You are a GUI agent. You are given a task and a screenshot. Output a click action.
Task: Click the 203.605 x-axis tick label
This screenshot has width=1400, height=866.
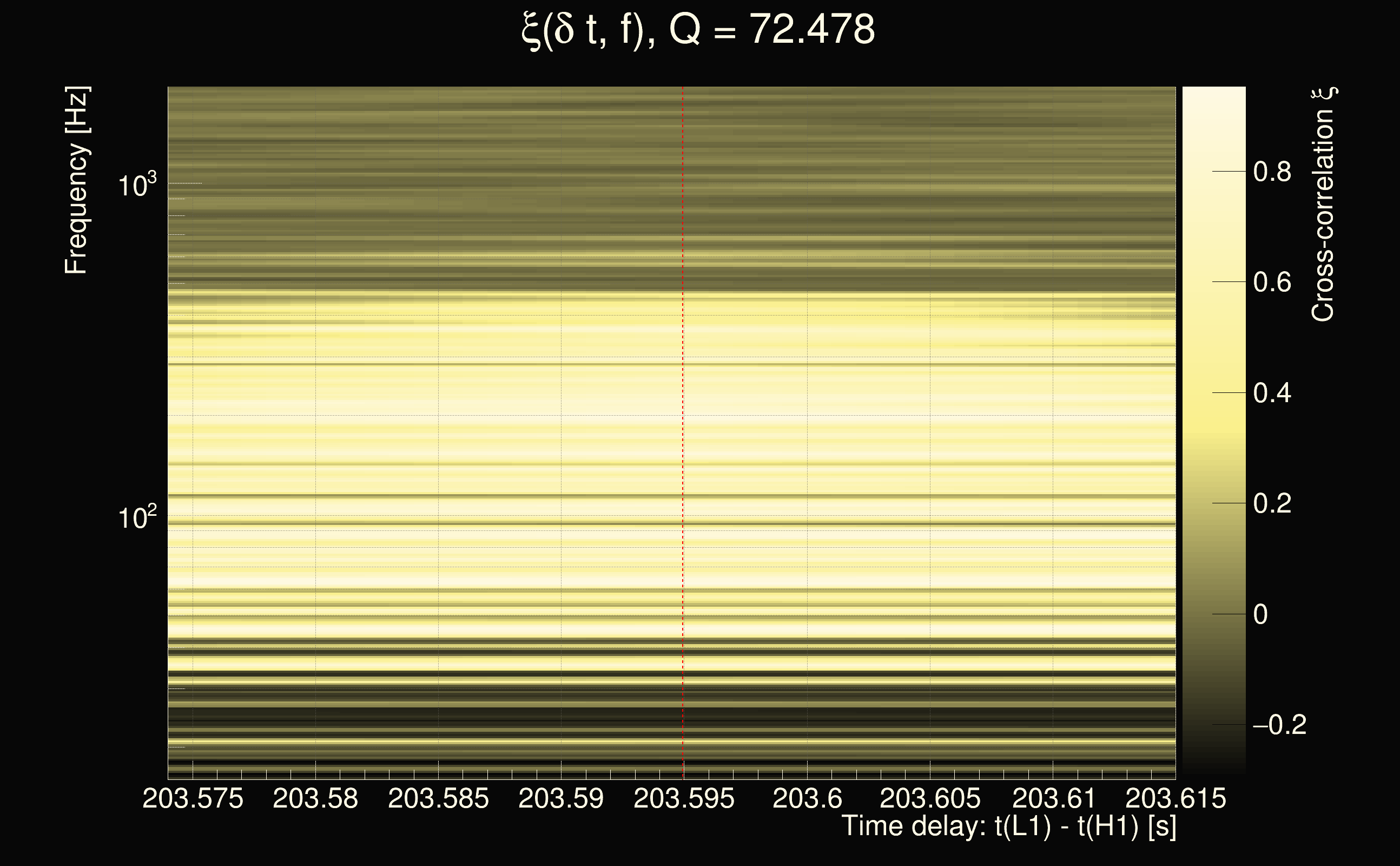(x=930, y=798)
